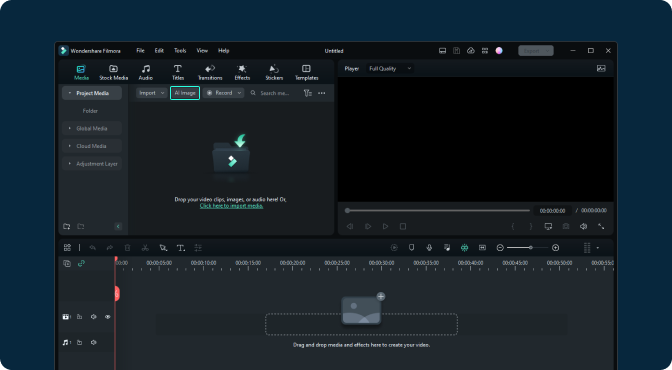Zoom out the timeline with minus button
The image size is (672, 370).
pyautogui.click(x=500, y=247)
